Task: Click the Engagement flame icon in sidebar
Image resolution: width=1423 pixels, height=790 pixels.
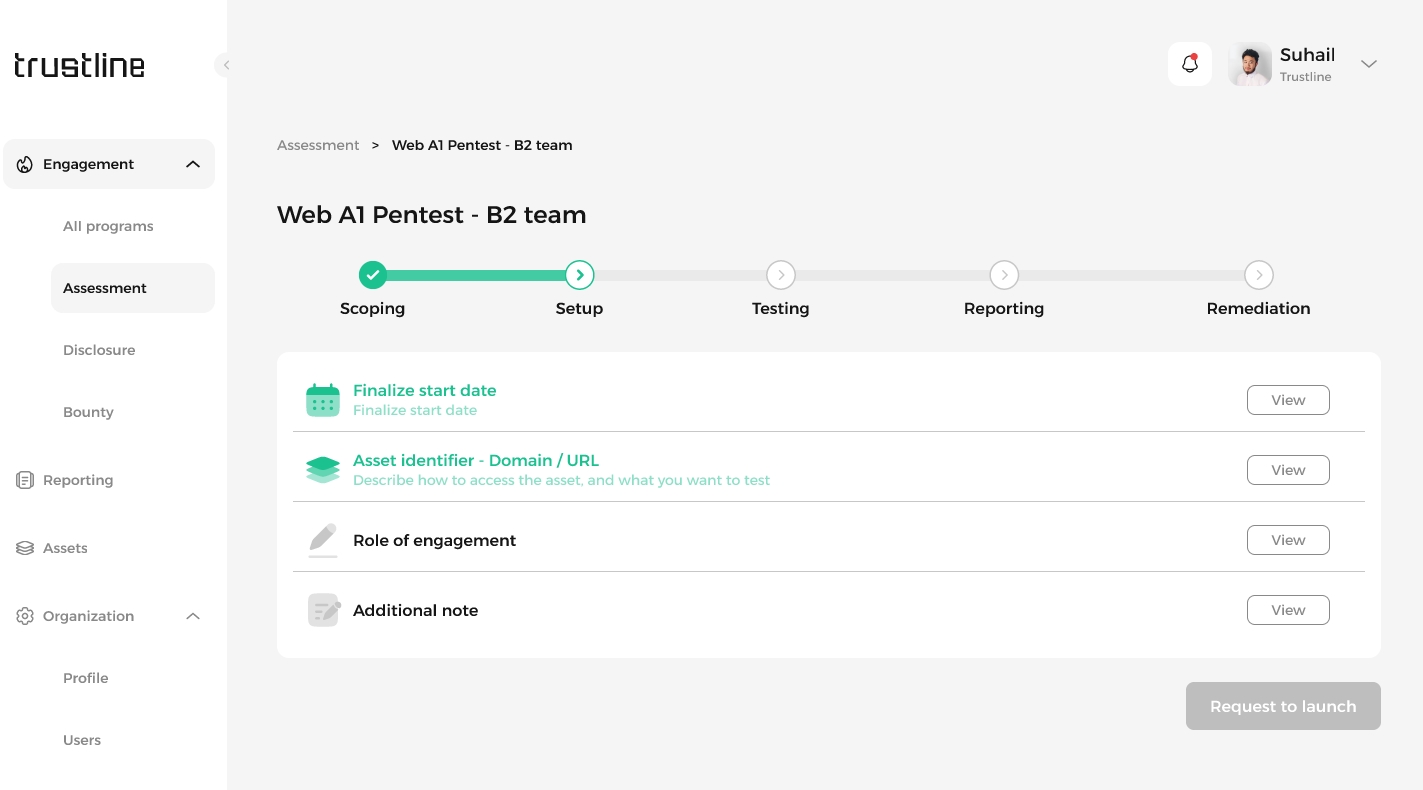Action: [x=25, y=165]
